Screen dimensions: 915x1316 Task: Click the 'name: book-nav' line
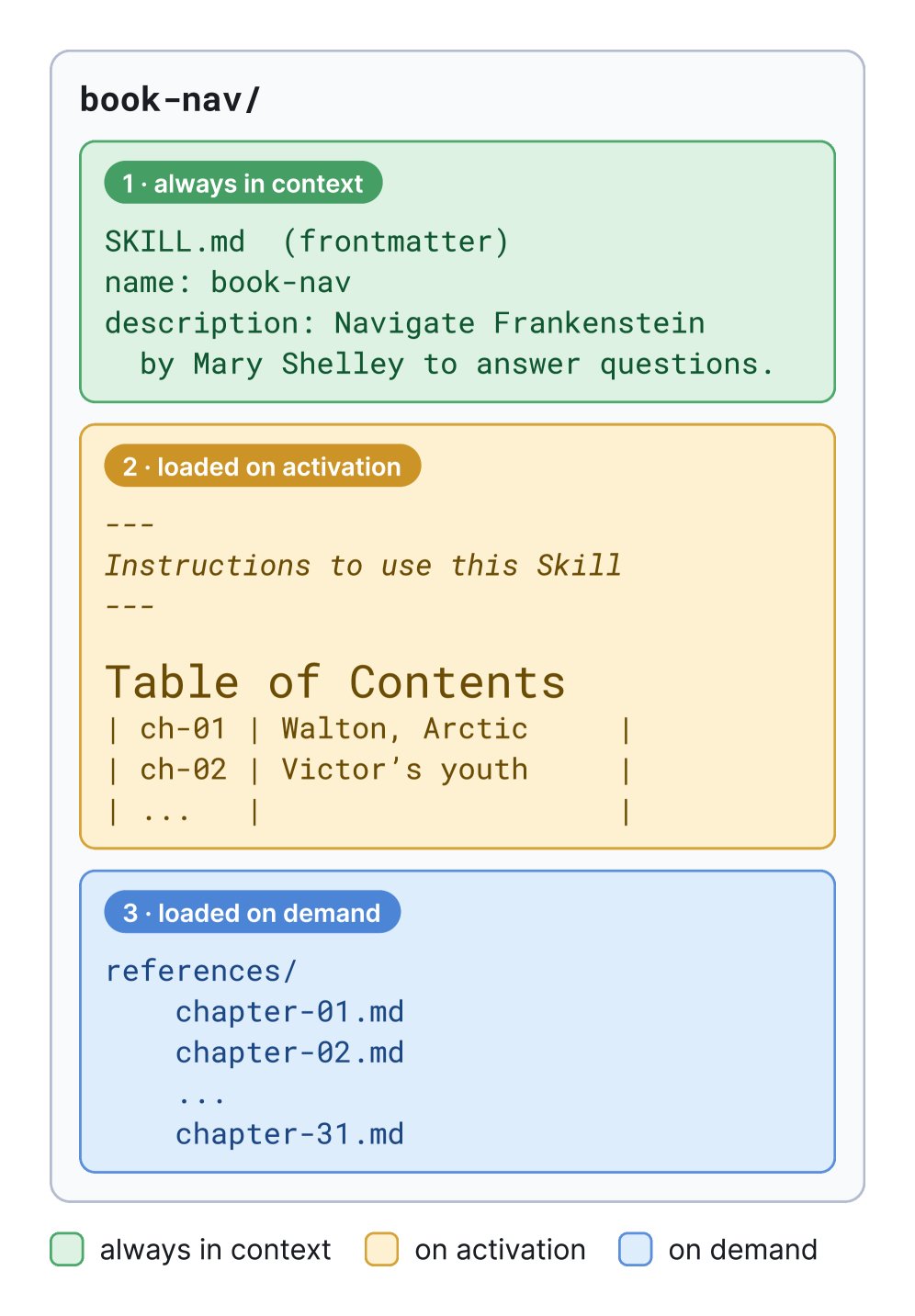(228, 282)
